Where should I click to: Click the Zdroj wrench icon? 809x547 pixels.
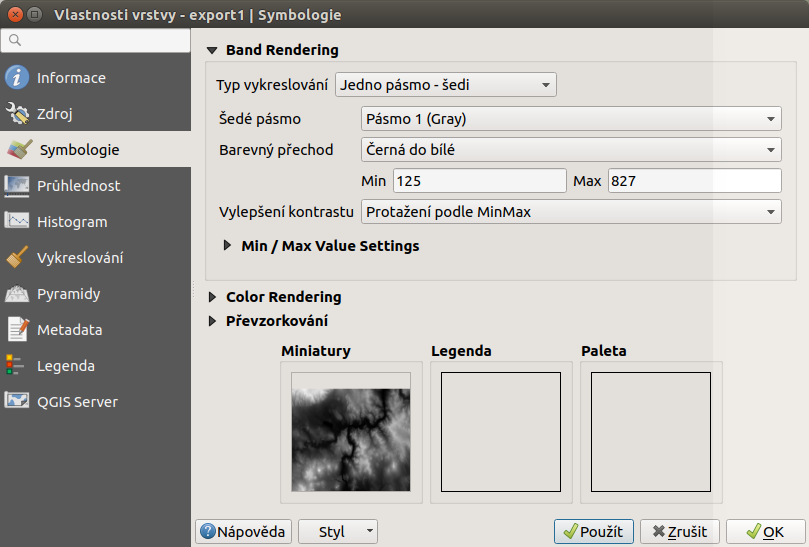pyautogui.click(x=17, y=114)
